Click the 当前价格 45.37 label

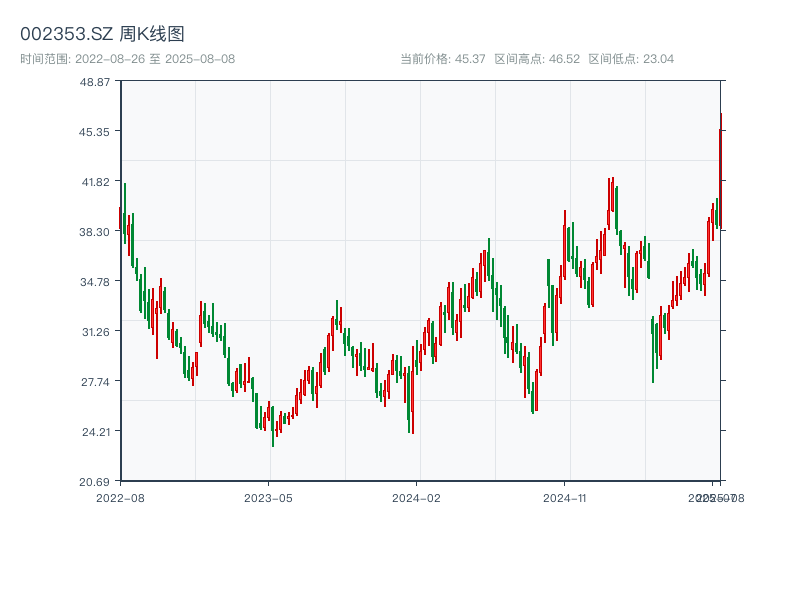pyautogui.click(x=443, y=59)
